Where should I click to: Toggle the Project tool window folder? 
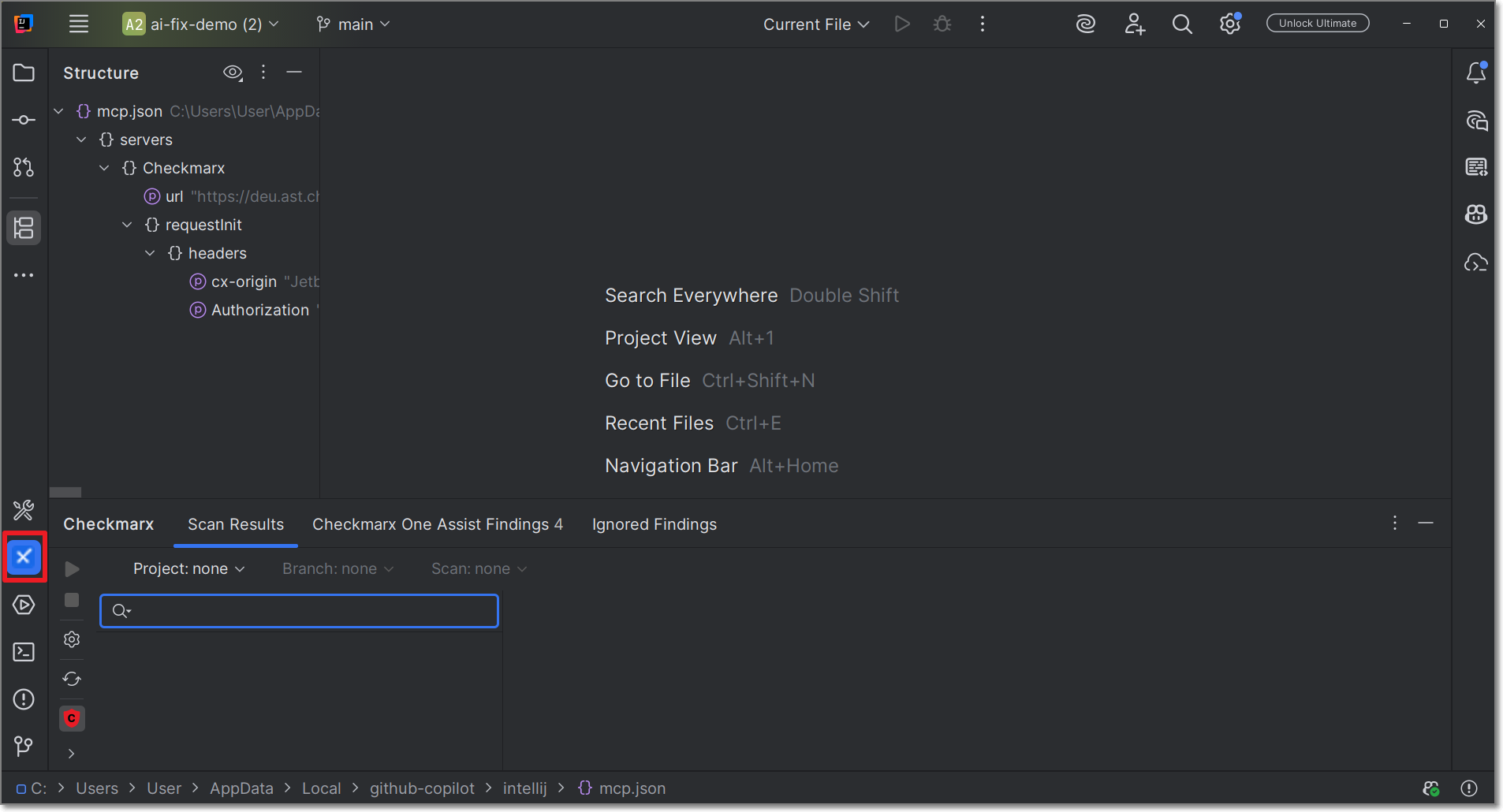(24, 73)
